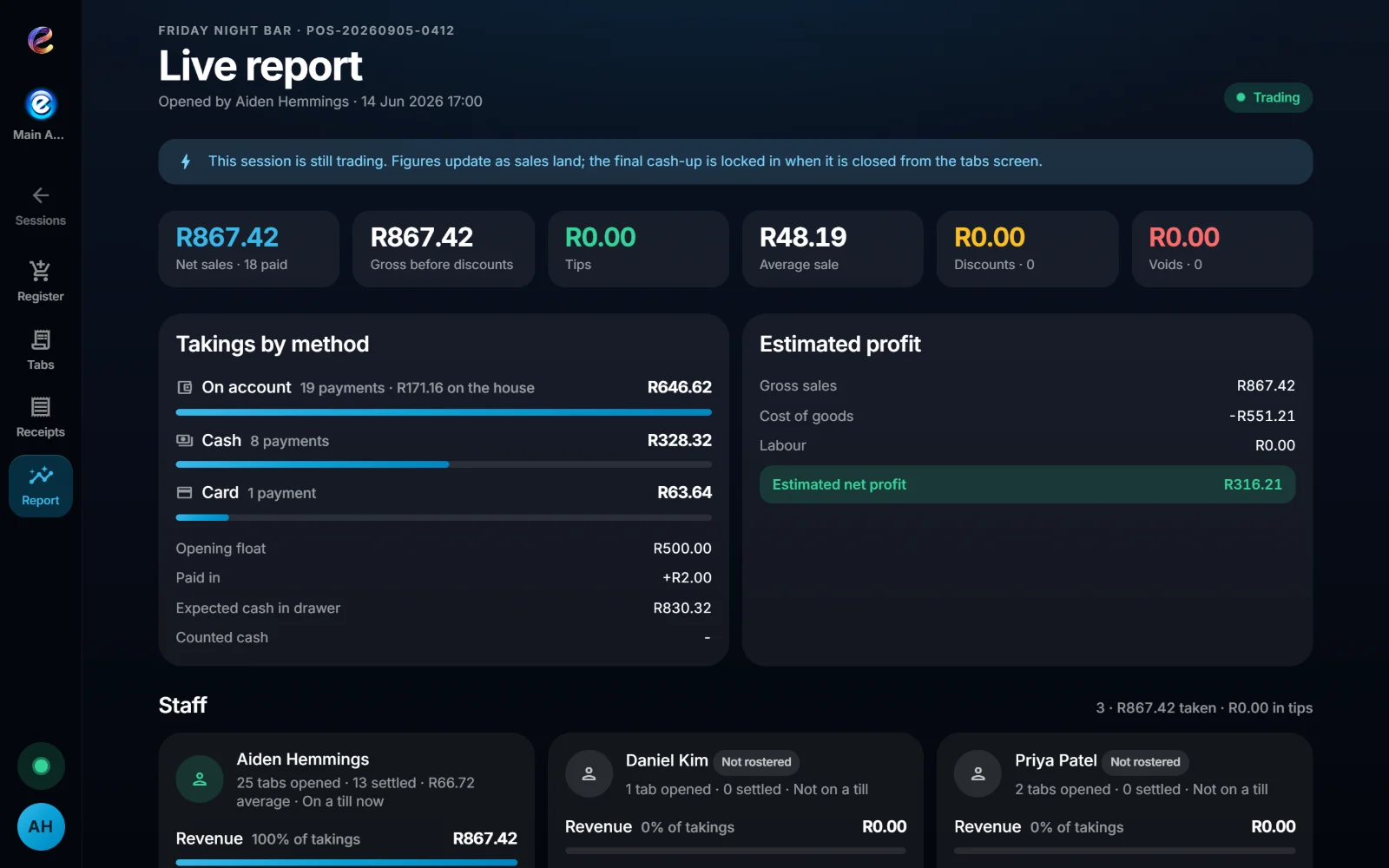Image resolution: width=1389 pixels, height=868 pixels.
Task: Click the Trading status badge
Action: (1267, 97)
